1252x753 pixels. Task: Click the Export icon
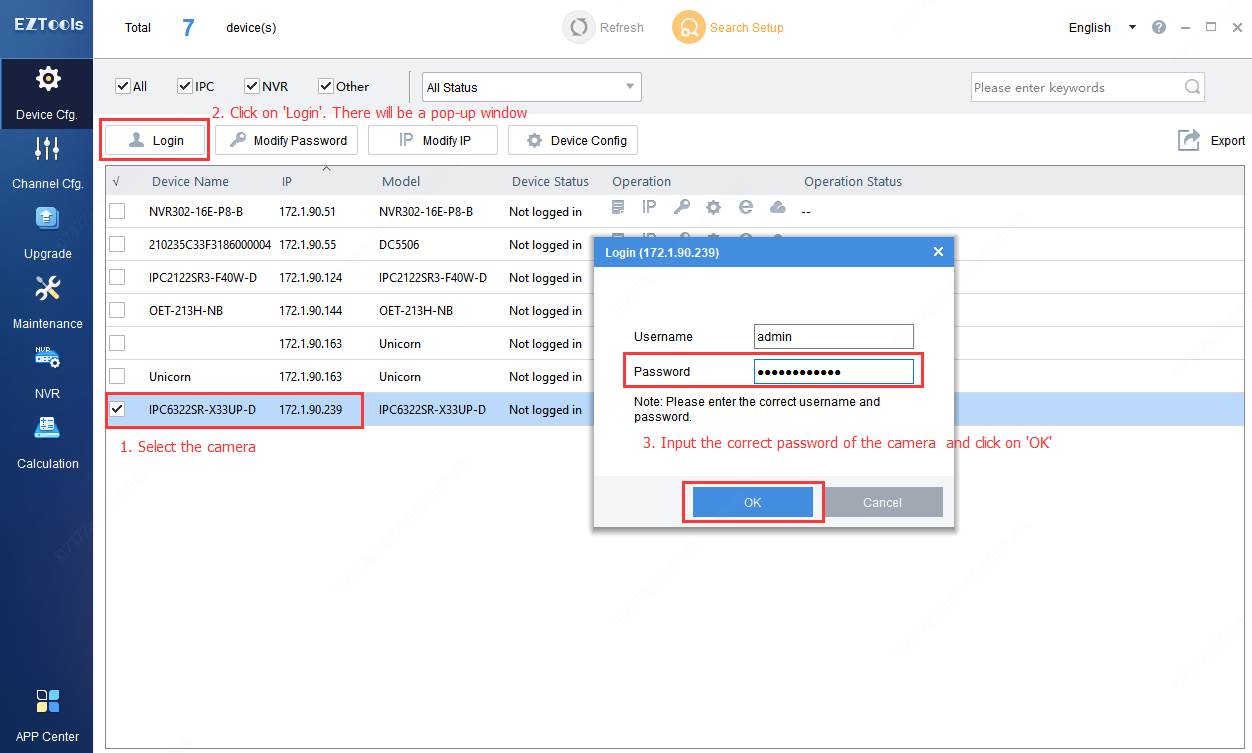coord(1189,140)
